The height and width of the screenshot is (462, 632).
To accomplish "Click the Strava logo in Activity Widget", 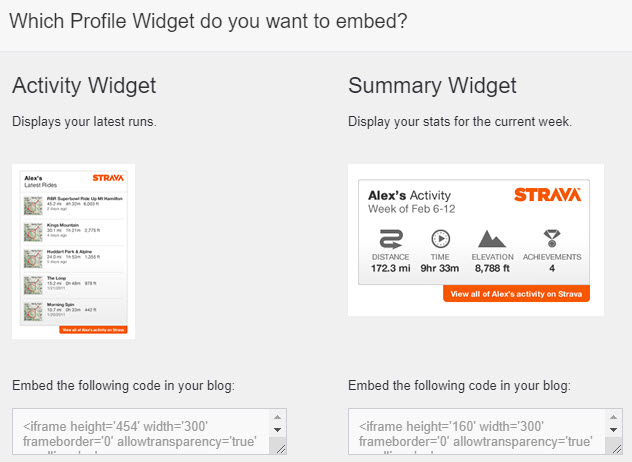I will (107, 179).
